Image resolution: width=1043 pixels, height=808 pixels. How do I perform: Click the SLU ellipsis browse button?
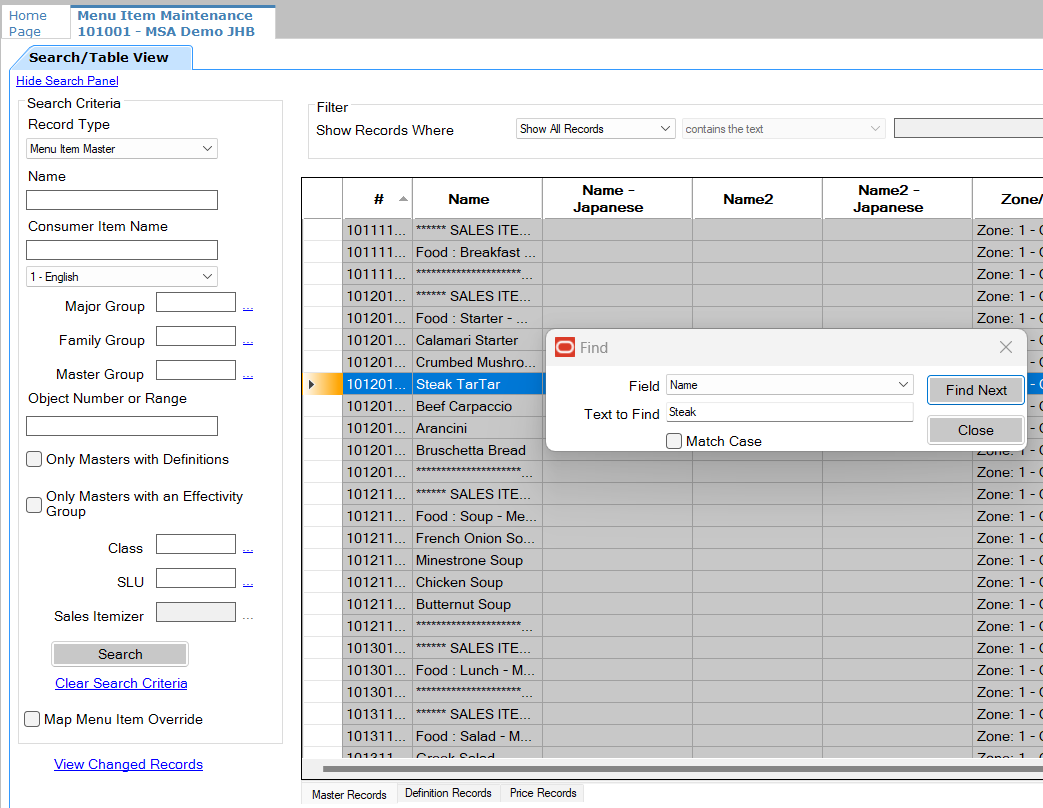[x=248, y=583]
